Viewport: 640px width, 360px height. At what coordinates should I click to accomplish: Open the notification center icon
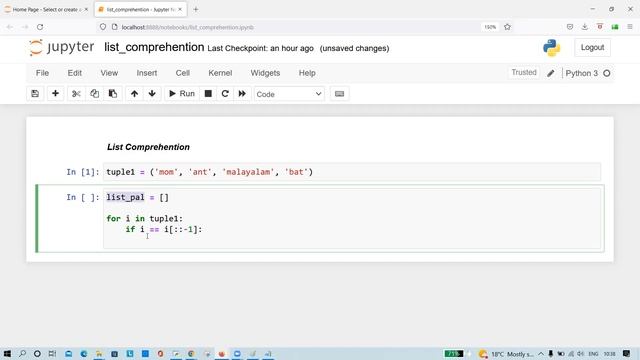click(x=627, y=353)
